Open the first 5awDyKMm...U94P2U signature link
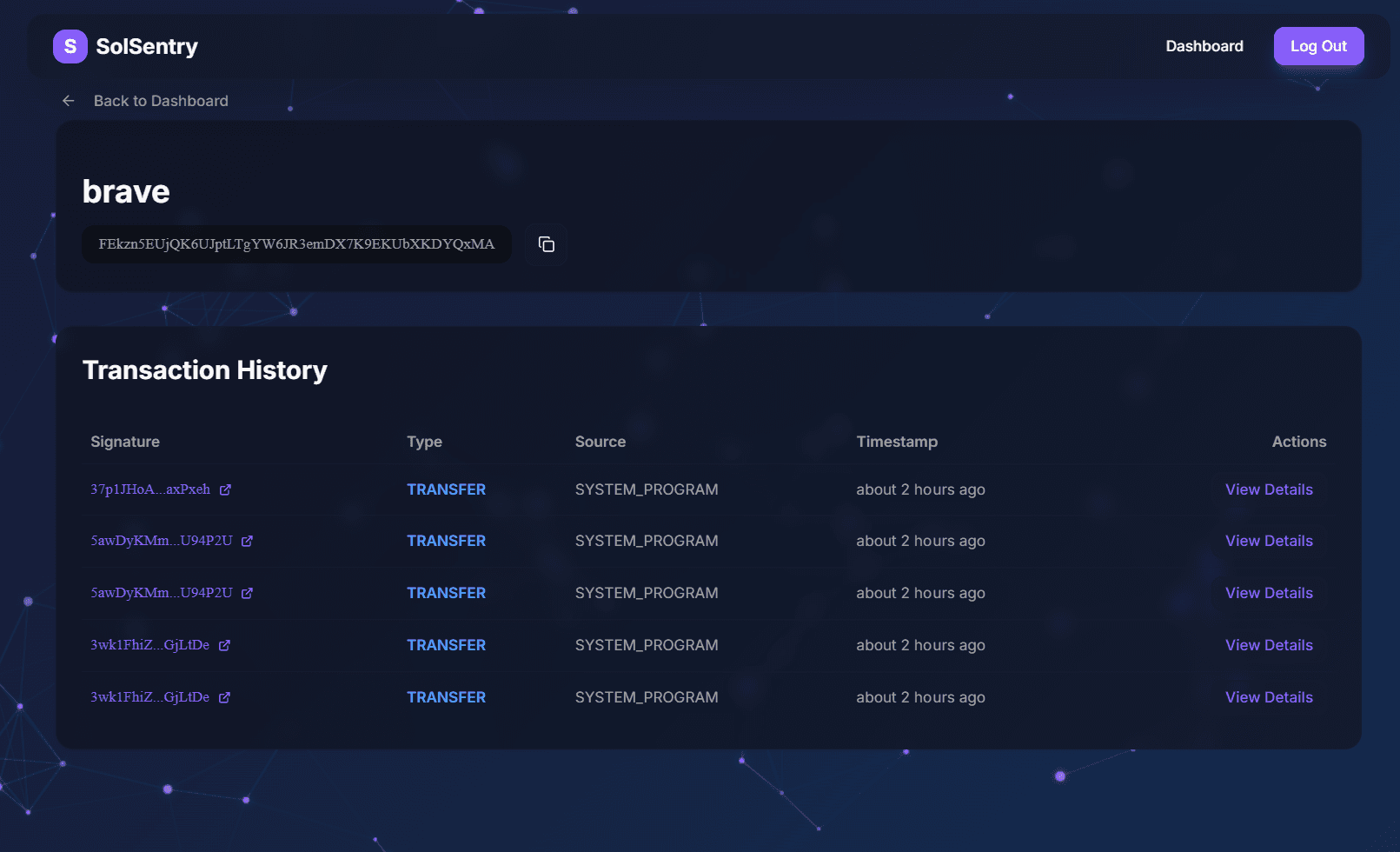 161,540
